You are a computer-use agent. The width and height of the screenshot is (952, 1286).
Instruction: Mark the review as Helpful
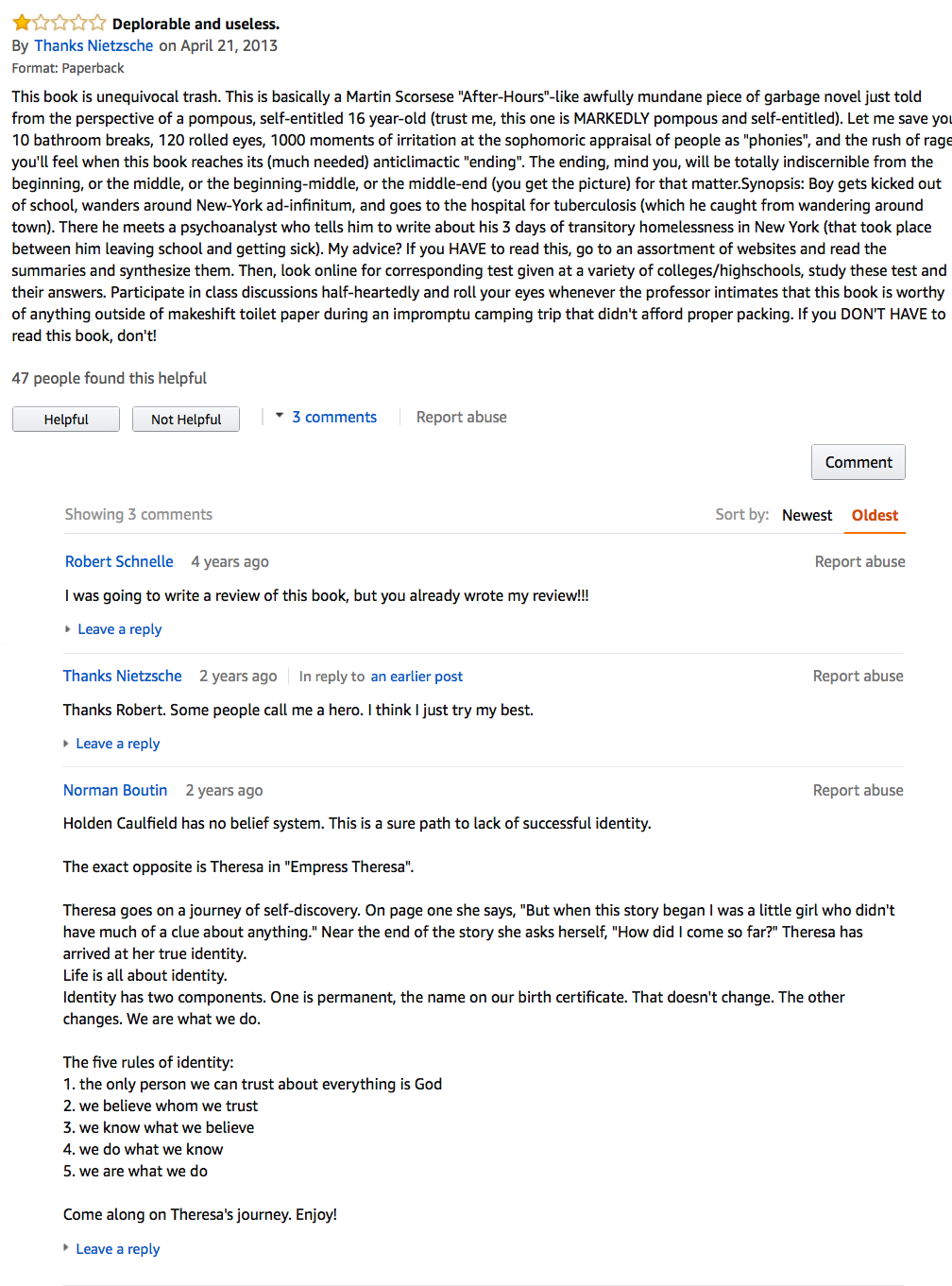[66, 419]
